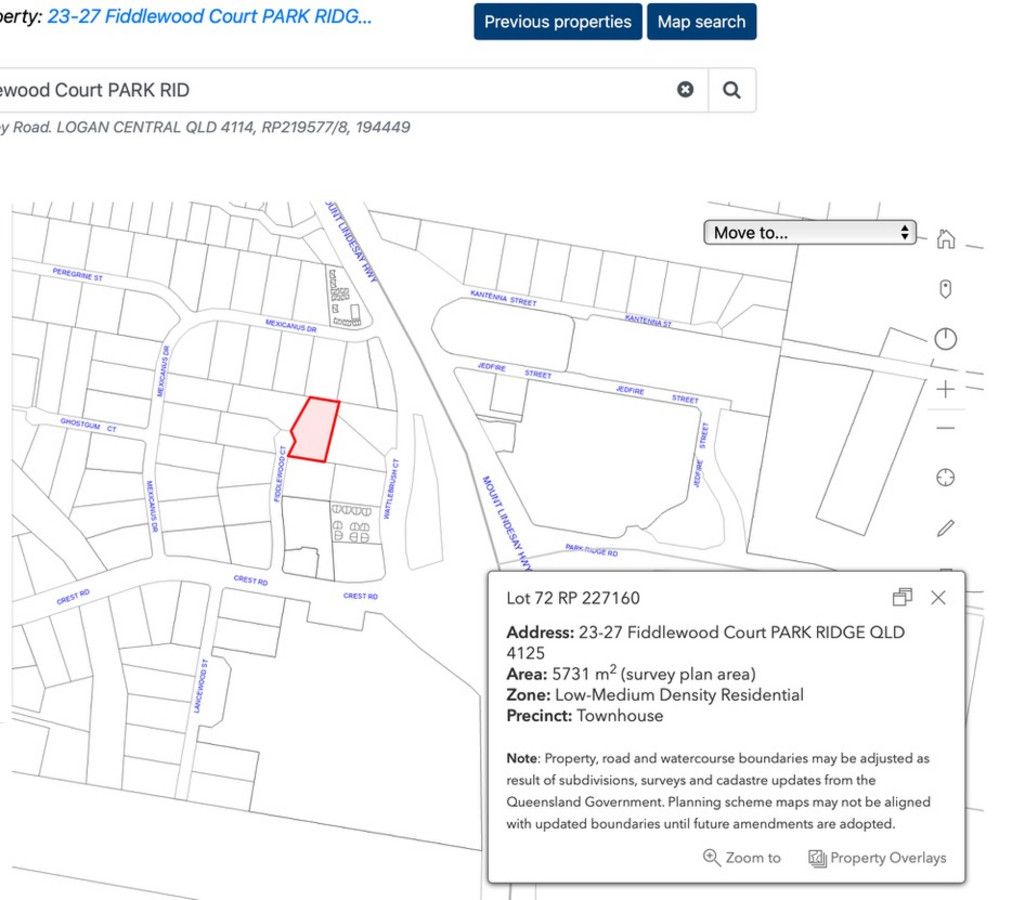The height and width of the screenshot is (900, 1025).
Task: Zoom out with the minus button
Action: [x=945, y=429]
